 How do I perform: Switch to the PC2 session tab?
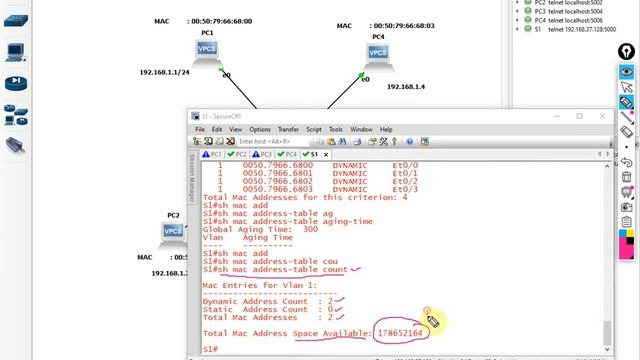237,154
